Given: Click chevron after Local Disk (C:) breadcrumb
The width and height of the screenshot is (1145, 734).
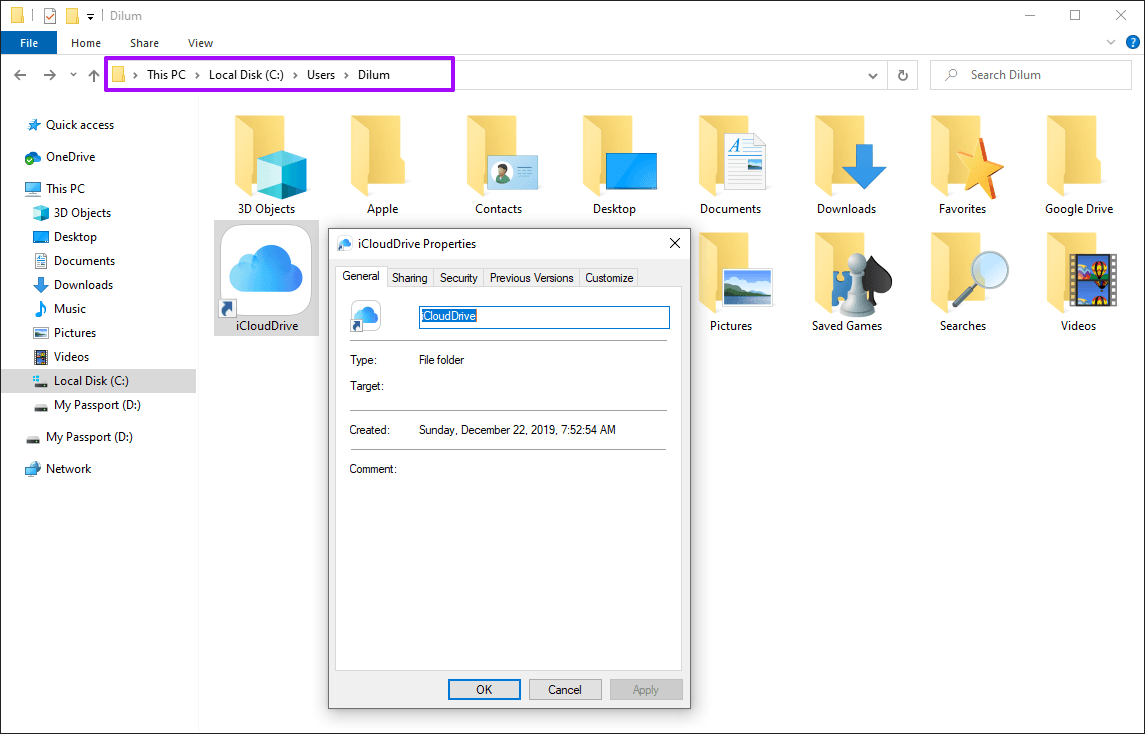Looking at the screenshot, I should pyautogui.click(x=295, y=75).
